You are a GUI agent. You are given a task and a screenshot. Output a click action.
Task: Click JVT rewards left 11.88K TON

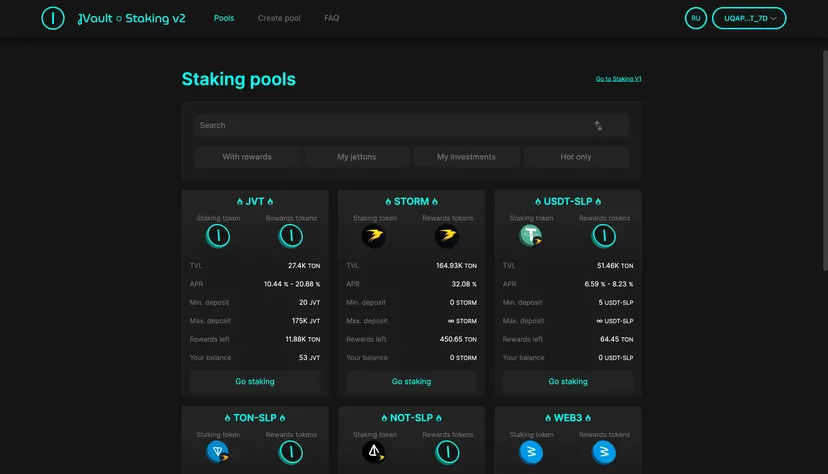(x=303, y=339)
